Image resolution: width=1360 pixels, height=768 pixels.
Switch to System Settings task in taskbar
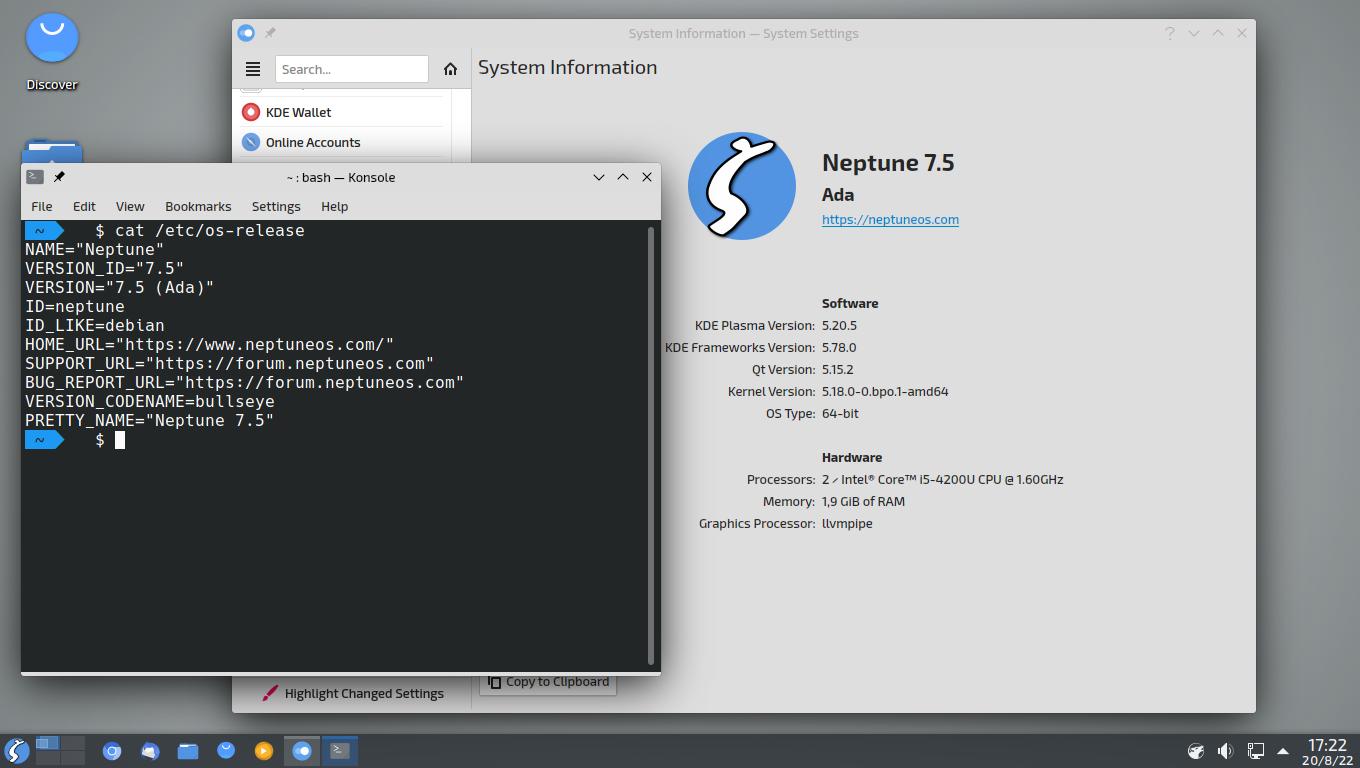302,751
